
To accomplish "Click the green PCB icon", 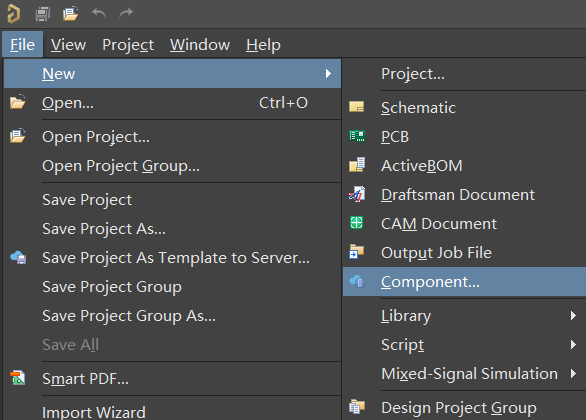I will pos(357,136).
